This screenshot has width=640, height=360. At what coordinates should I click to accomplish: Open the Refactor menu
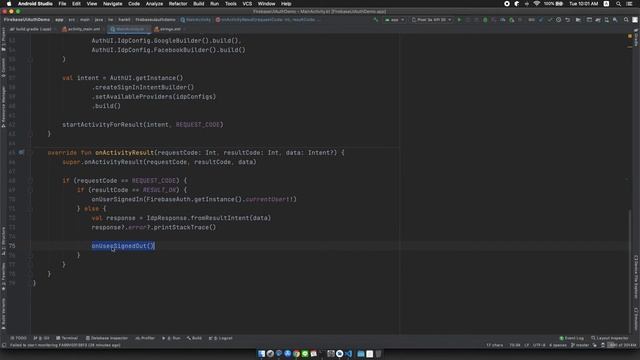click(178, 4)
